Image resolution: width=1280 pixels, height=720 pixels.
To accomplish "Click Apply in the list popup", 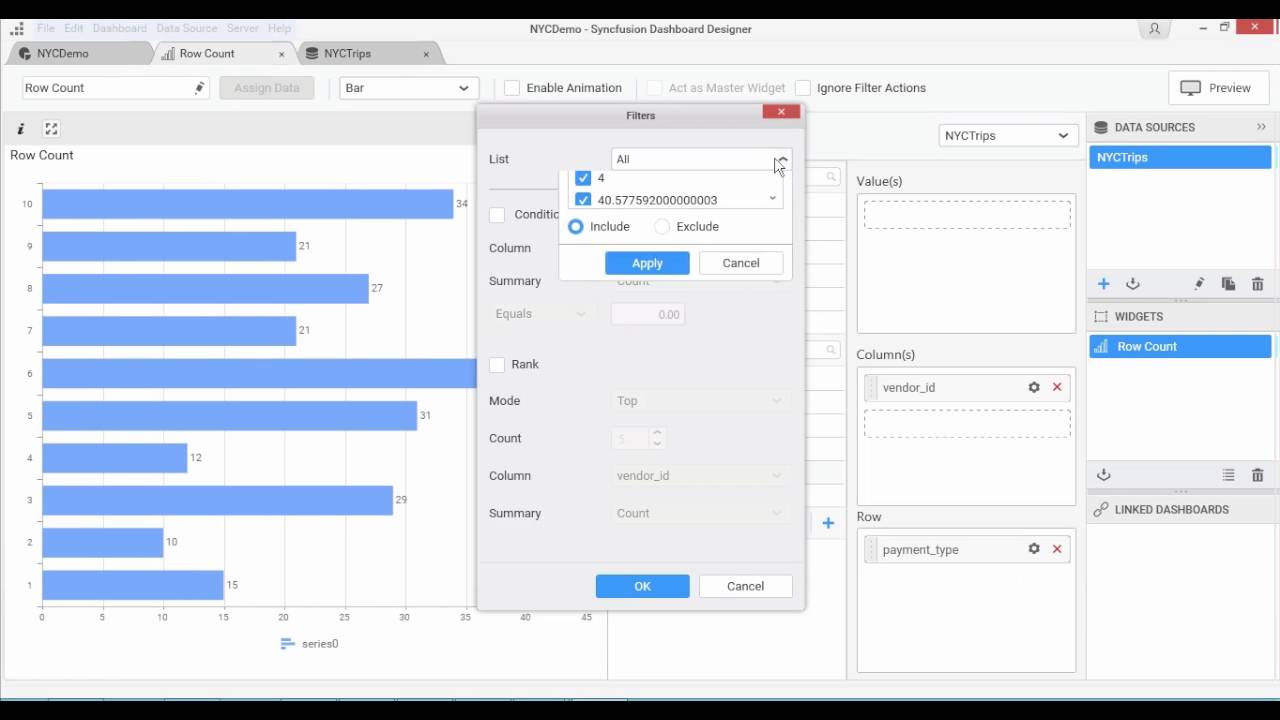I will coord(647,263).
